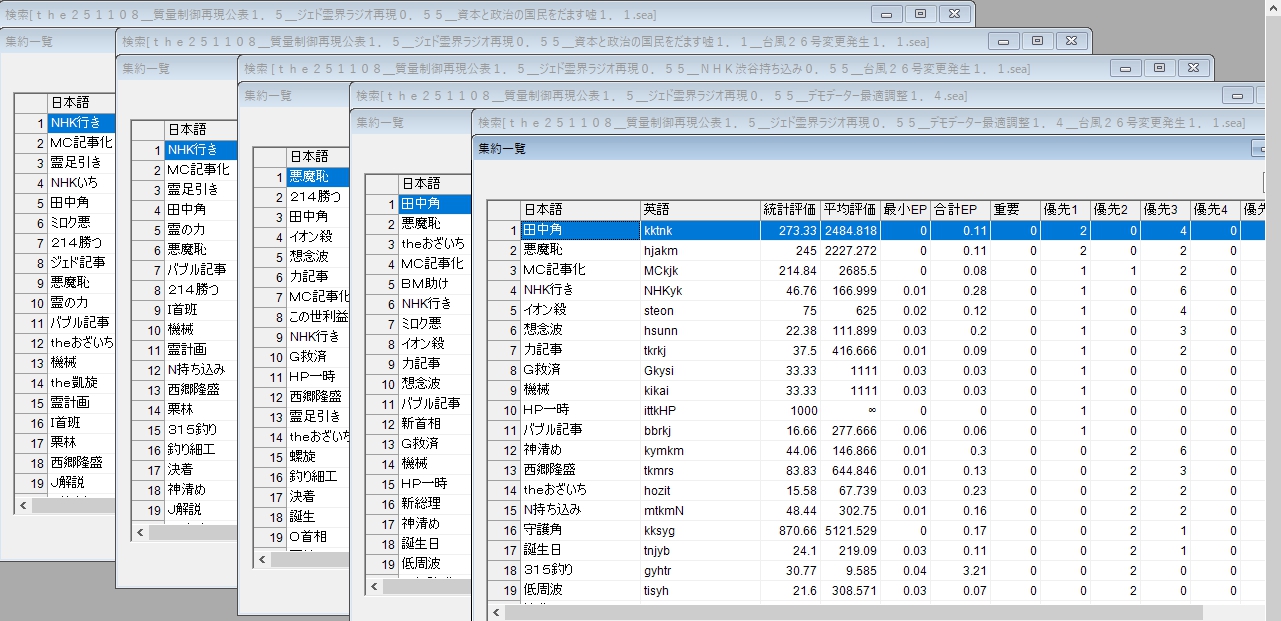Select 霊足引き in the backmost list
The width and height of the screenshot is (1281, 621).
pos(80,163)
